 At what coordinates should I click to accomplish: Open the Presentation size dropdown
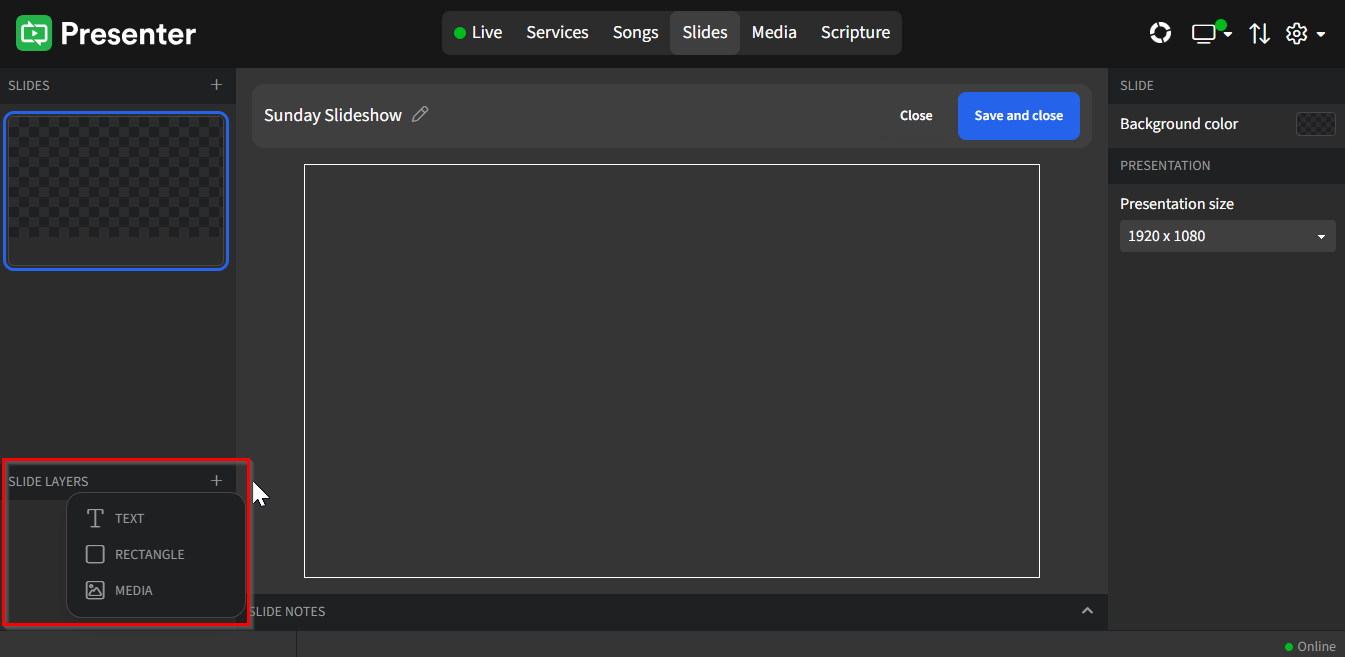tap(1227, 235)
